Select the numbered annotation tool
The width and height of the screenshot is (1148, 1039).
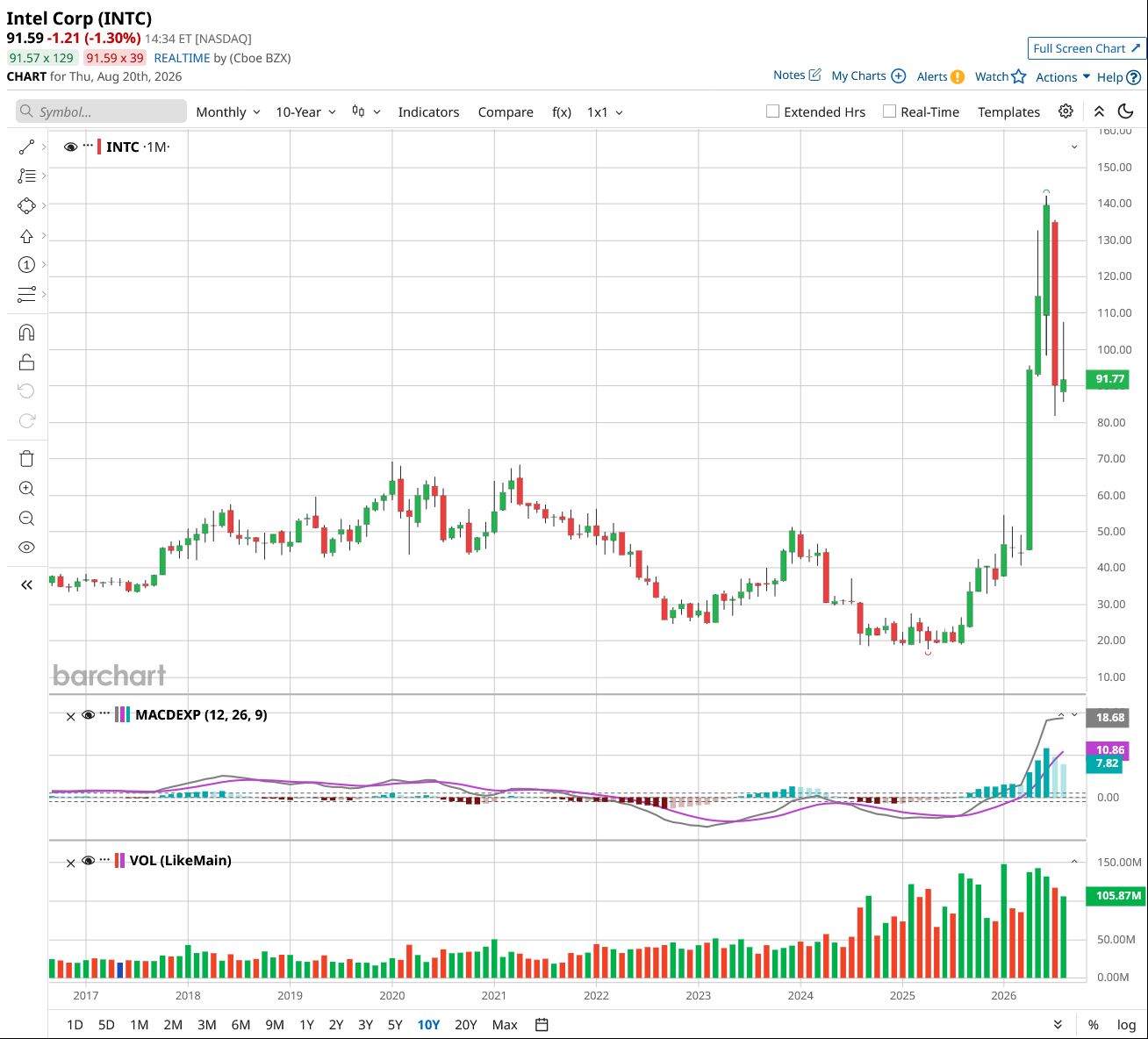tap(26, 264)
